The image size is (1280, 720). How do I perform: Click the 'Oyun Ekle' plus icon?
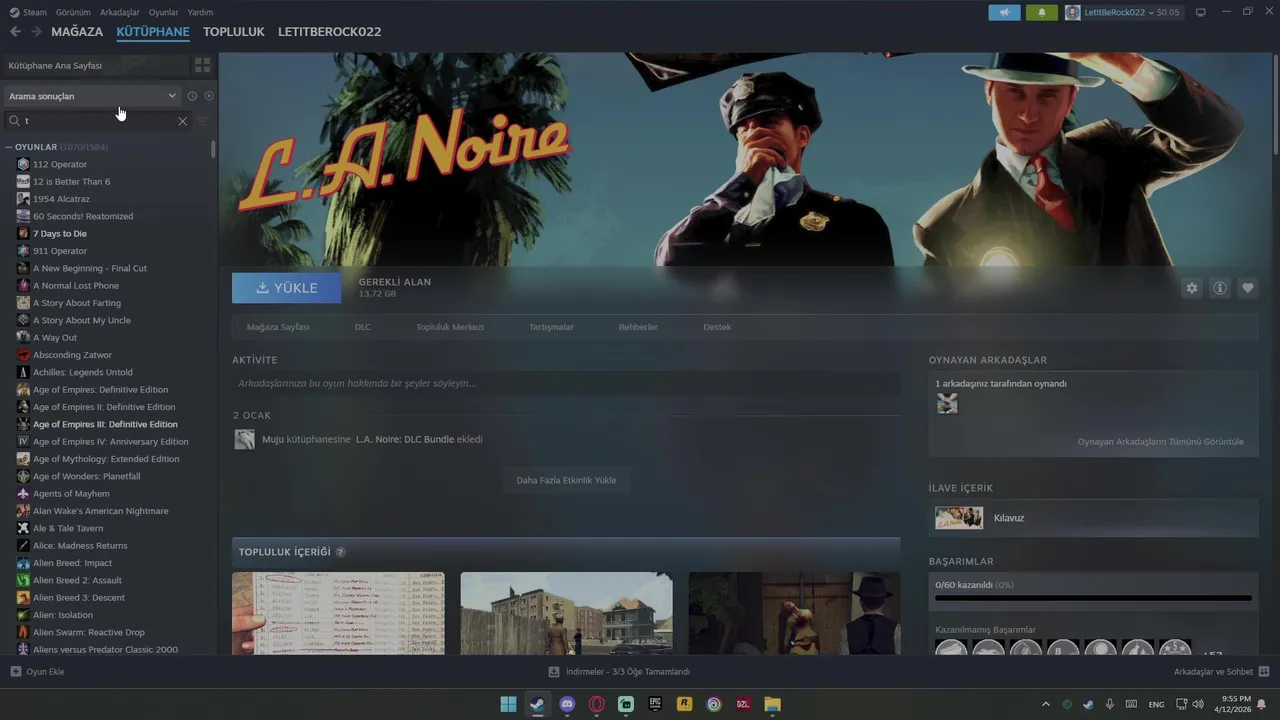(15, 672)
